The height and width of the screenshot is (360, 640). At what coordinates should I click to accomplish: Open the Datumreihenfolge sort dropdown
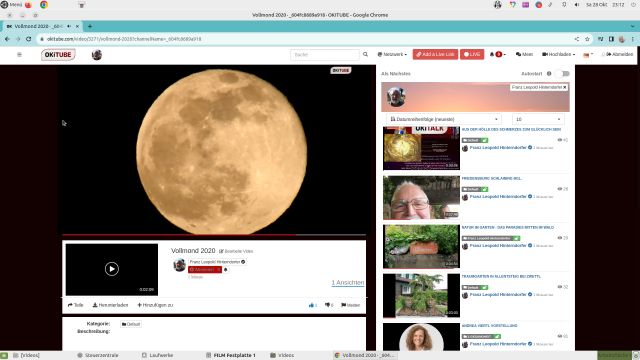tap(444, 119)
